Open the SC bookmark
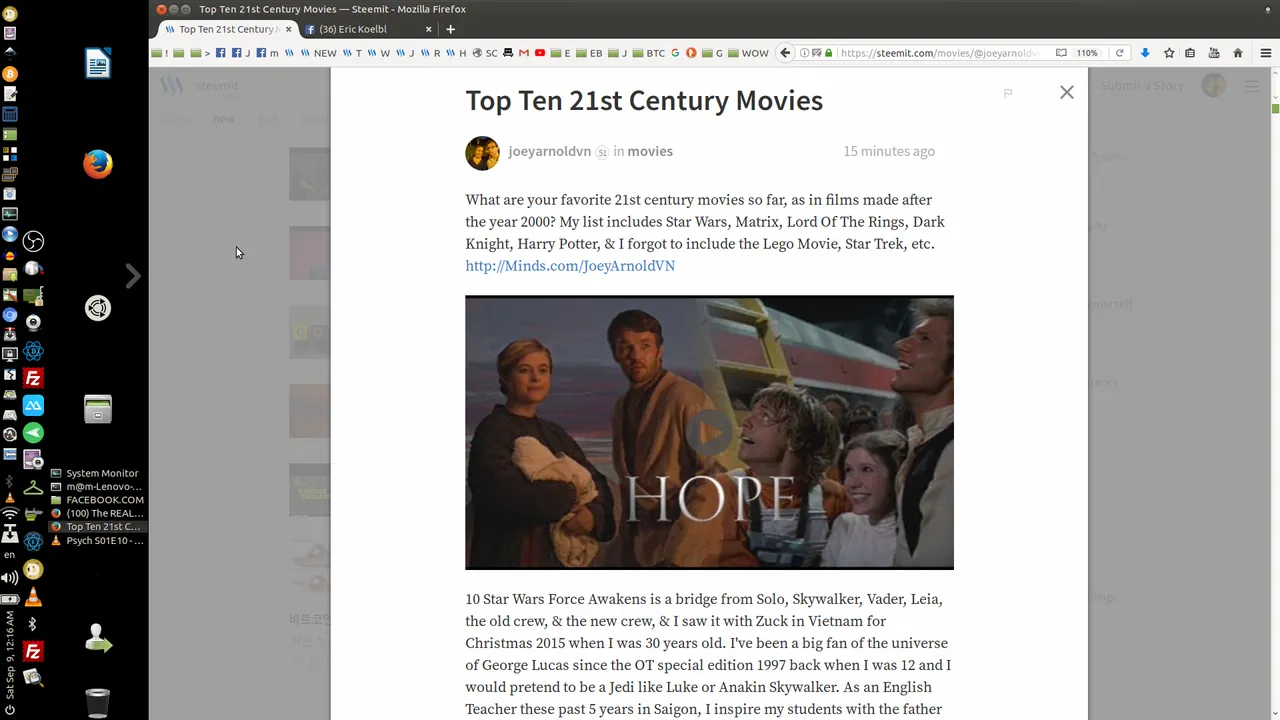1280x720 pixels. coord(485,53)
